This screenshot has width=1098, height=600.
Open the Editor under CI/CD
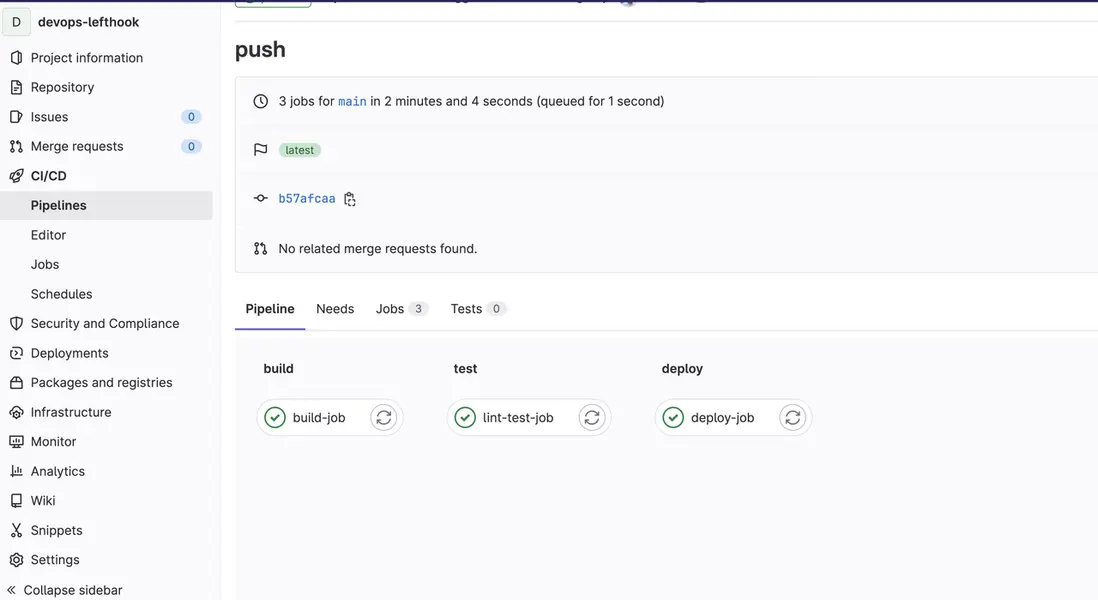pyautogui.click(x=48, y=235)
